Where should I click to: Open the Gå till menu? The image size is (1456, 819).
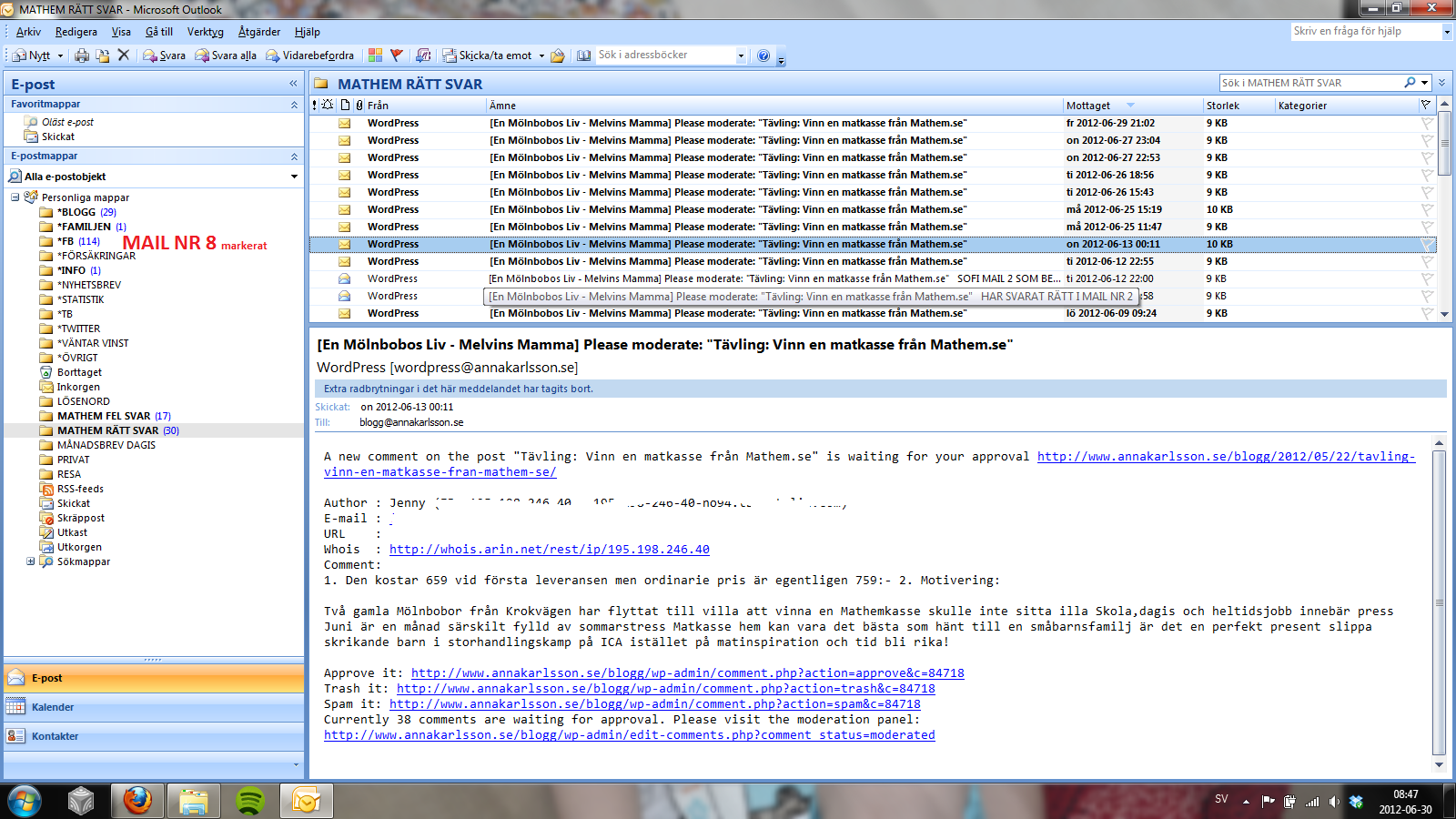pyautogui.click(x=159, y=32)
